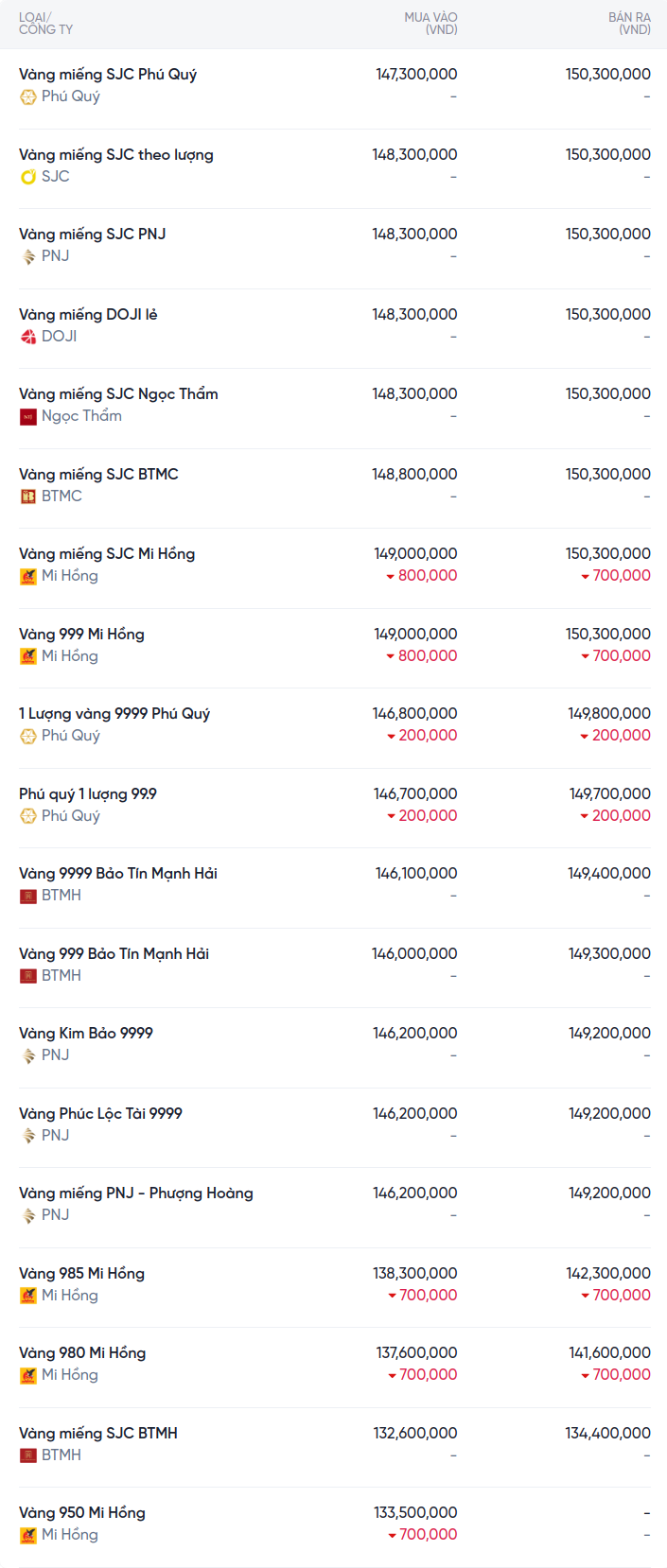Image resolution: width=667 pixels, height=1568 pixels.
Task: Click the BTMH logo under Vàng 9999 Bảo Tín Mạnh Hải
Action: coord(28,896)
